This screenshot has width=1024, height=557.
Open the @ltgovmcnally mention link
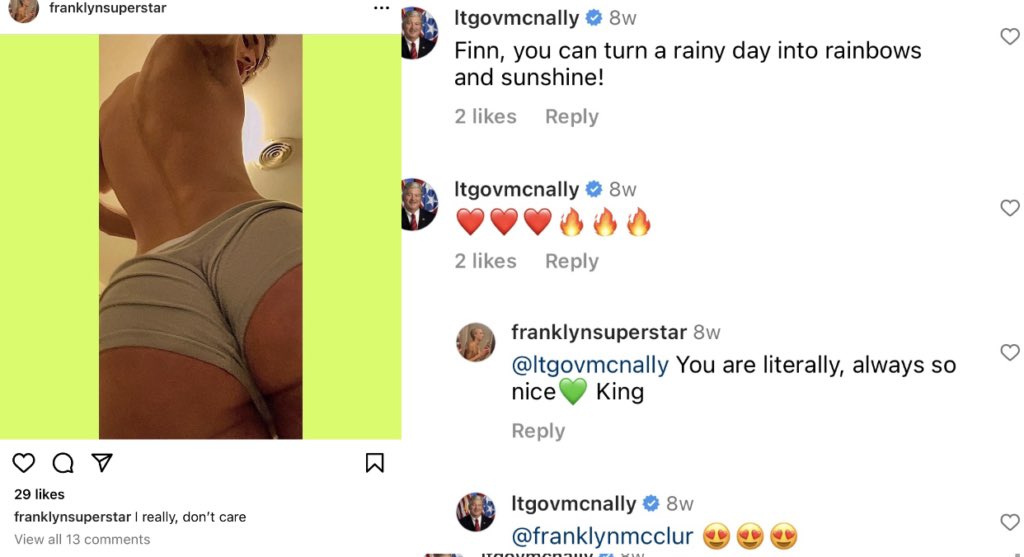pos(590,364)
